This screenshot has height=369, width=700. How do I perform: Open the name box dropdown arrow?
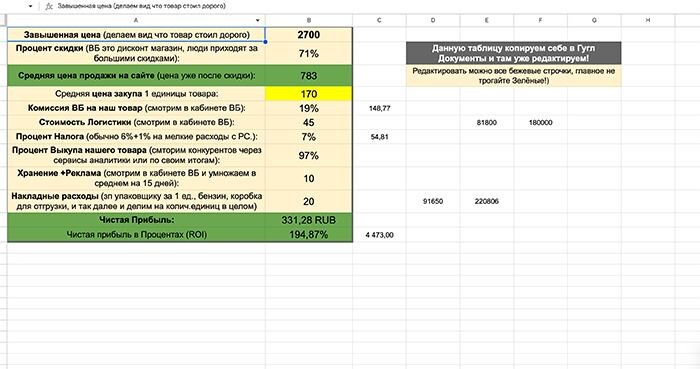pyautogui.click(x=30, y=6)
